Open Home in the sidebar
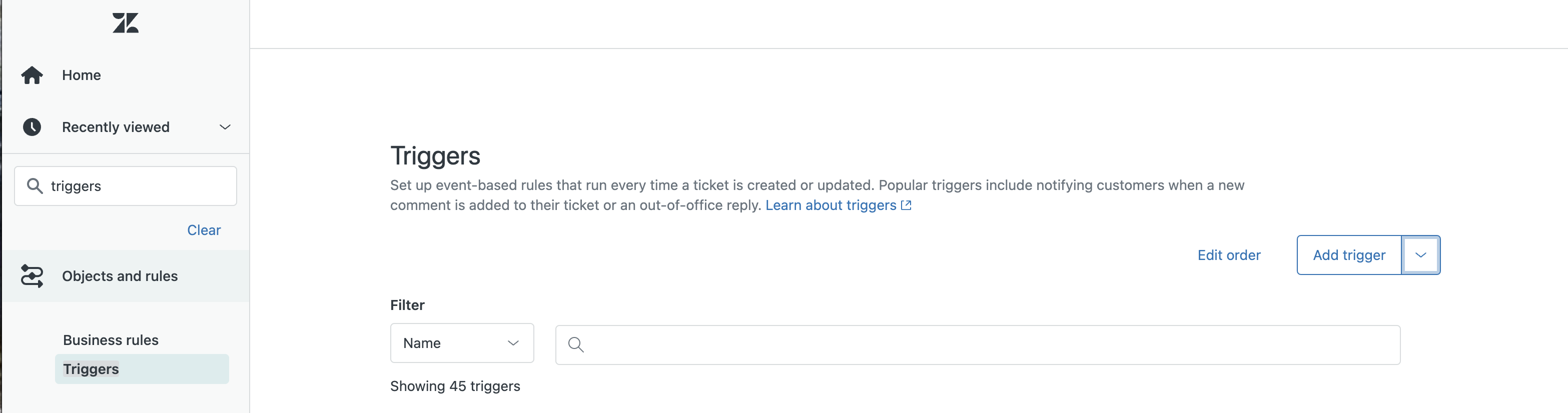This screenshot has height=413, width=1568. pyautogui.click(x=82, y=75)
